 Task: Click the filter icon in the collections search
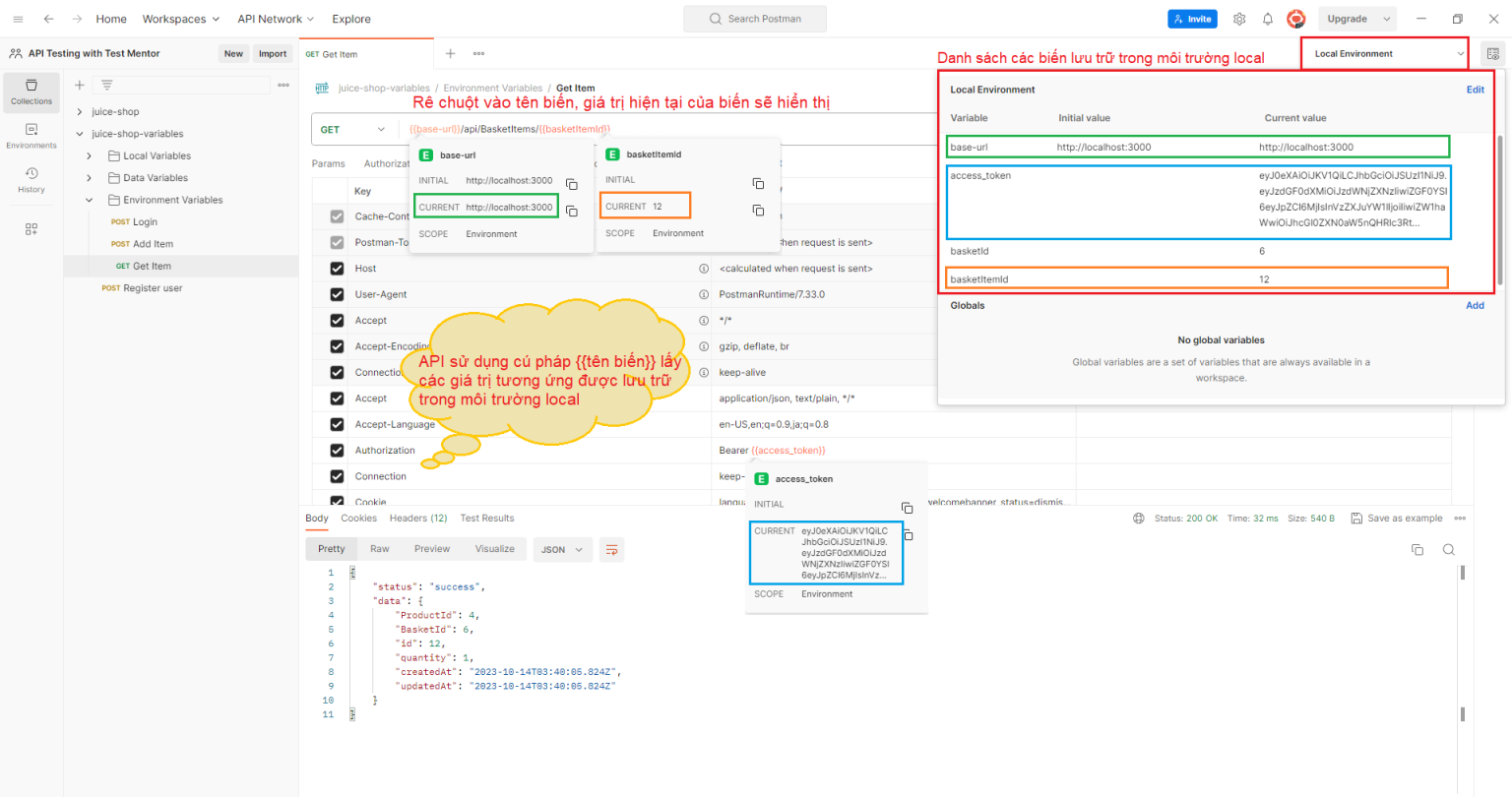[x=107, y=85]
